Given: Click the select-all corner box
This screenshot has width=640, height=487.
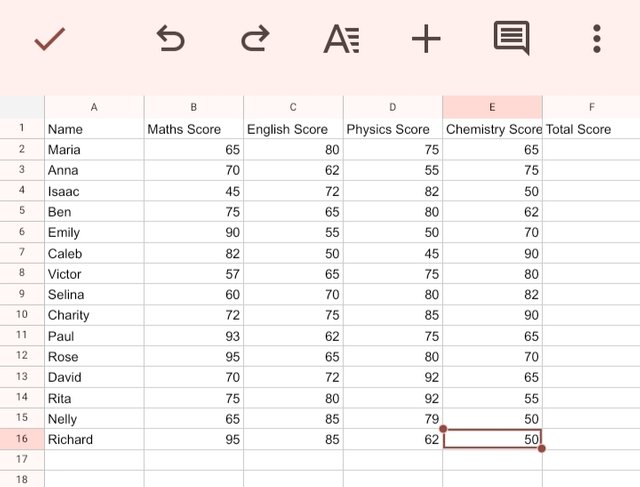Looking at the screenshot, I should click(21, 107).
